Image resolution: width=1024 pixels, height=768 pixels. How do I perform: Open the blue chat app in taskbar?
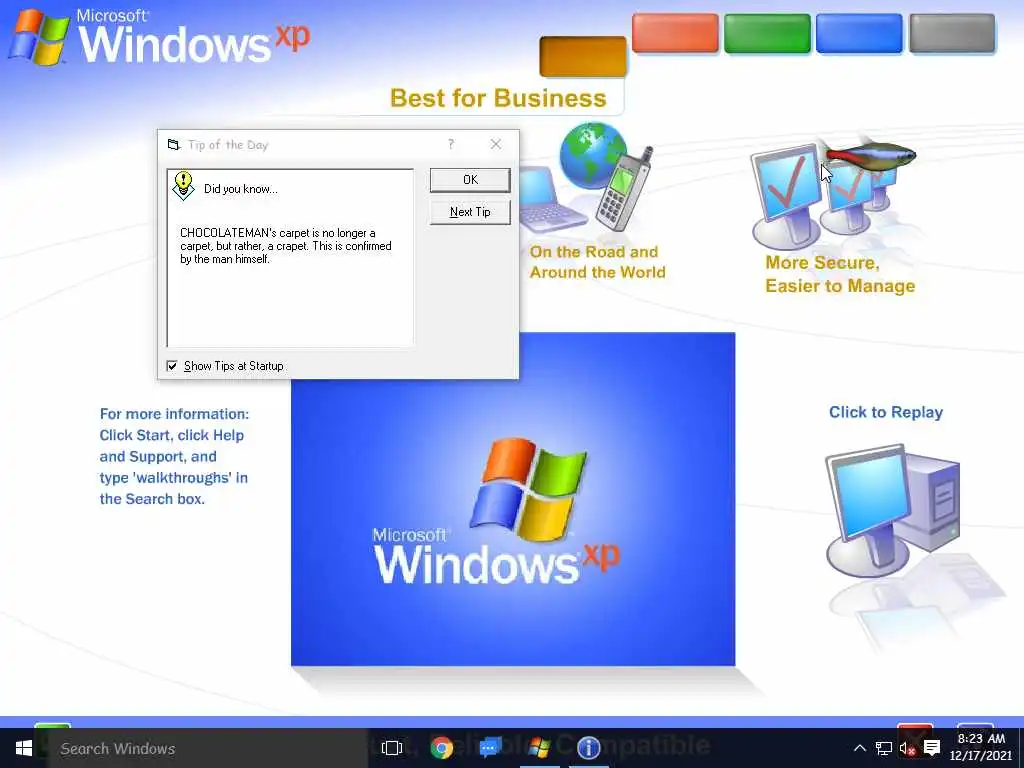pos(490,748)
